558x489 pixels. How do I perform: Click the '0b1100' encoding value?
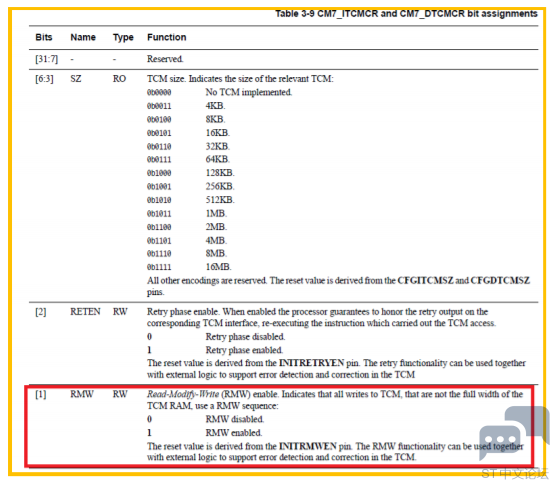coord(159,227)
